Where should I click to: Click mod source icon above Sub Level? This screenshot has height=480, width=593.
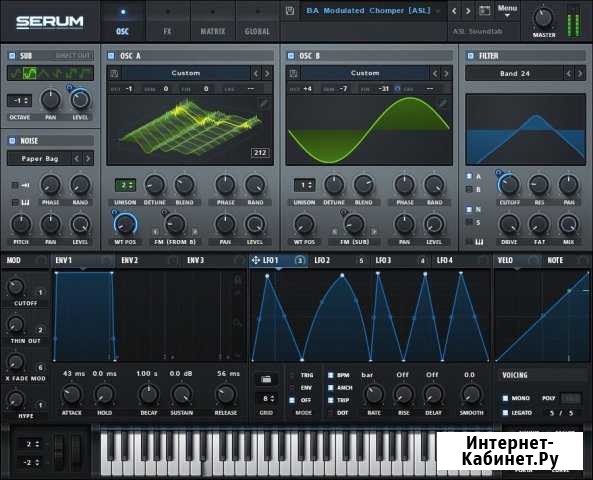point(69,88)
